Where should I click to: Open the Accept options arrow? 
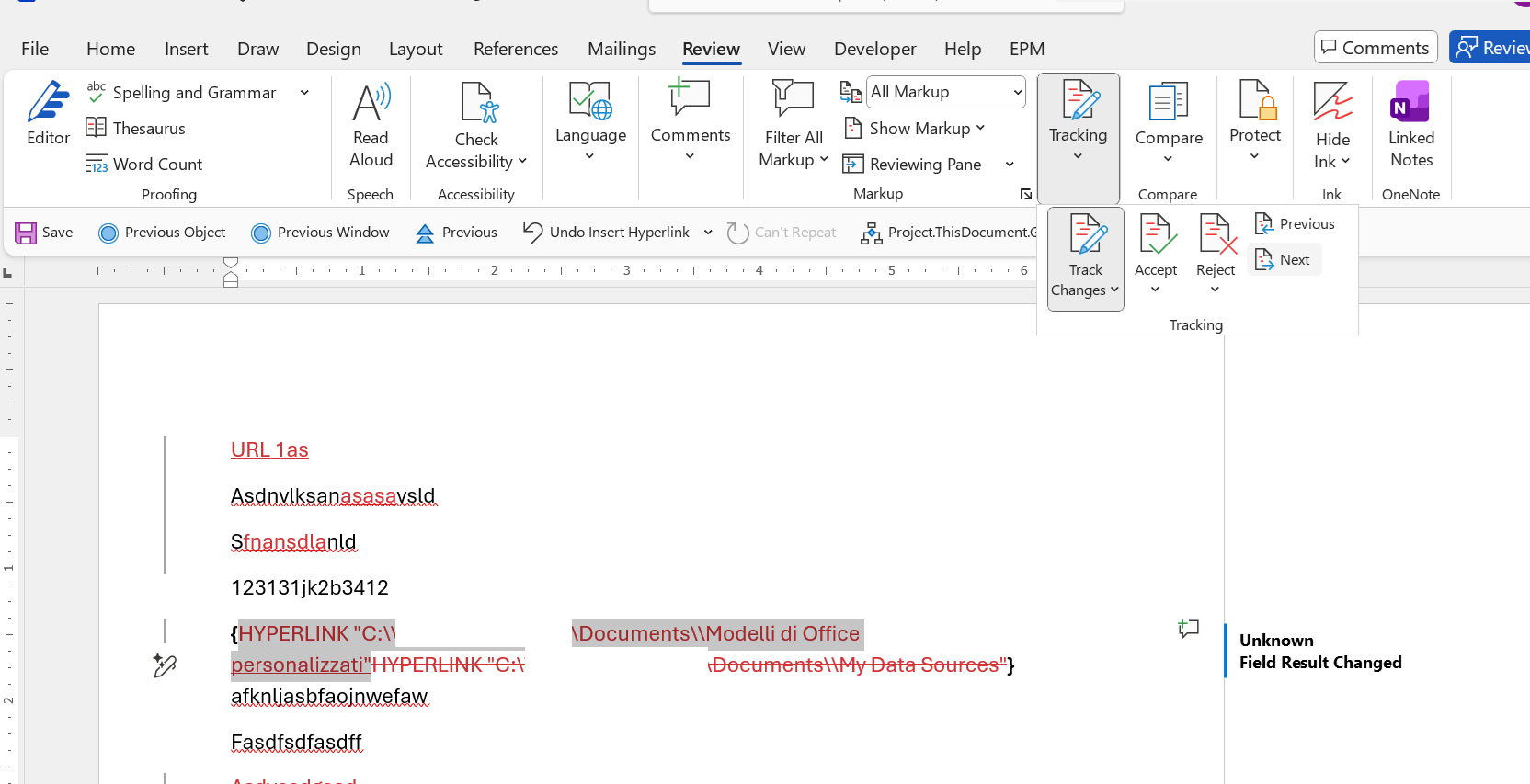1156,290
